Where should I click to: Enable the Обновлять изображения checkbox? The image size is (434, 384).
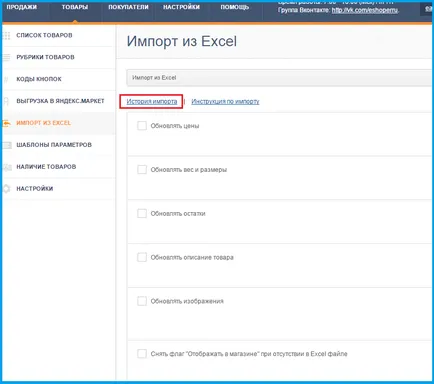point(142,301)
